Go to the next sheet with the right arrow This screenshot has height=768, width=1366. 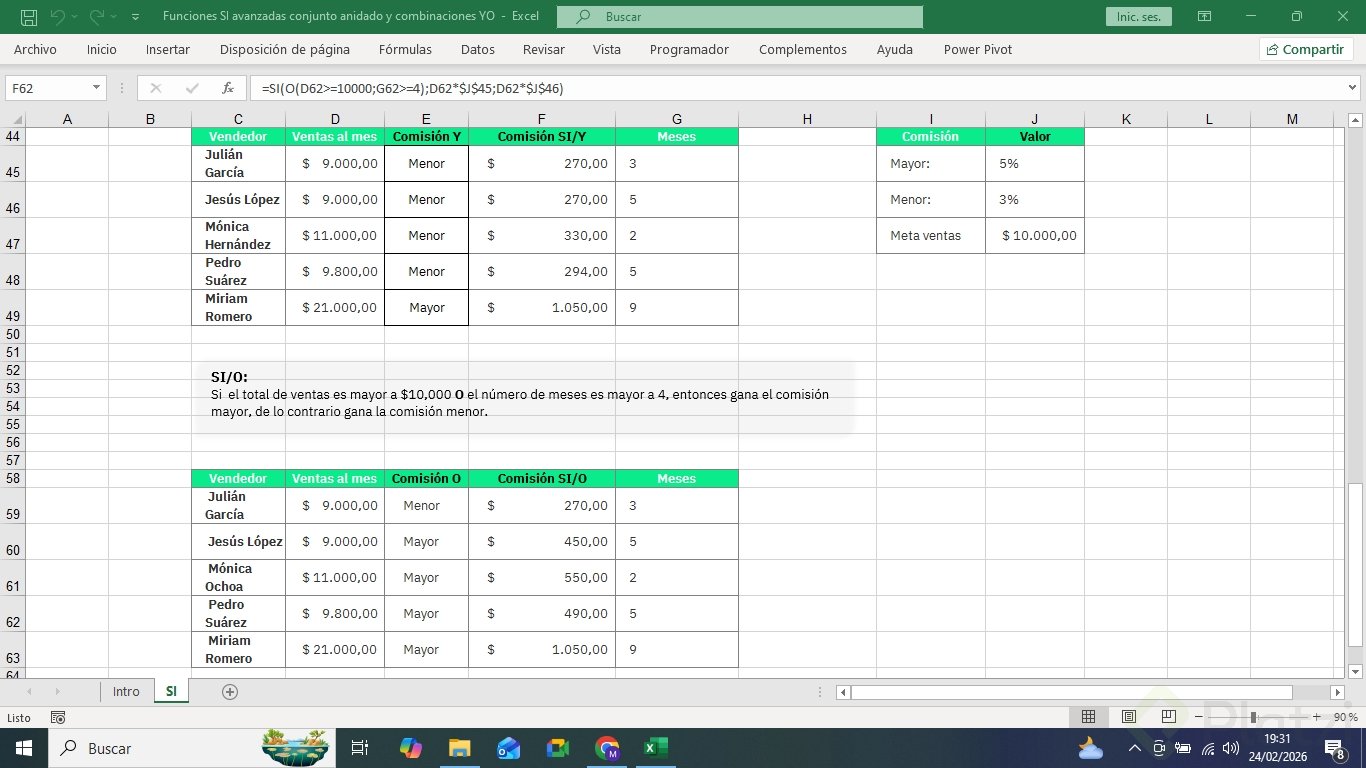57,692
